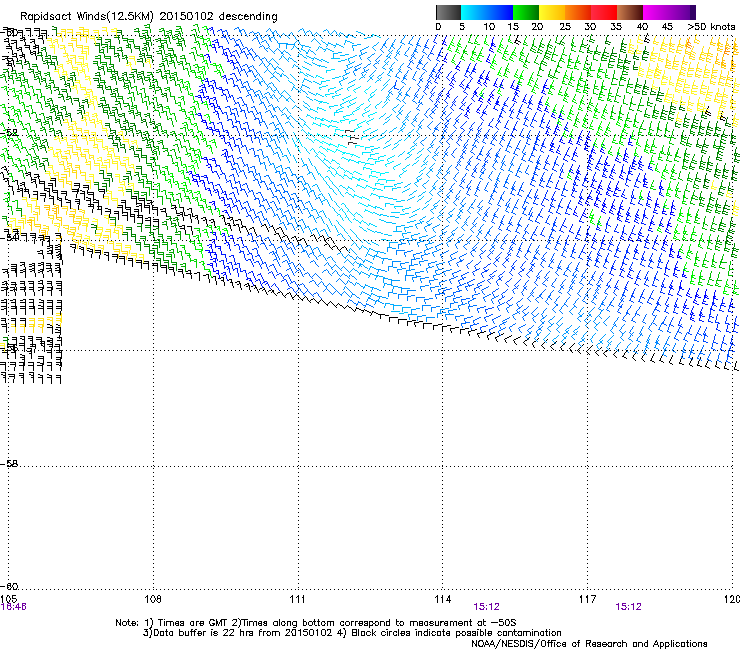This screenshot has width=740, height=650.
Task: Click the NOAA/NESDIS Office of Research credit
Action: pyautogui.click(x=589, y=644)
